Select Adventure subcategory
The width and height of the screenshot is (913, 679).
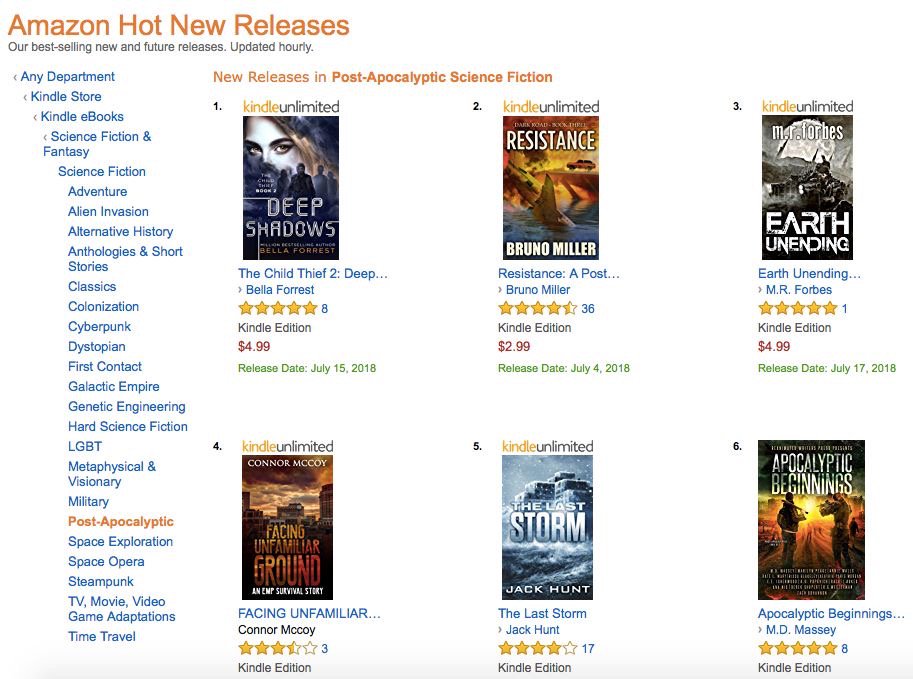[x=97, y=191]
